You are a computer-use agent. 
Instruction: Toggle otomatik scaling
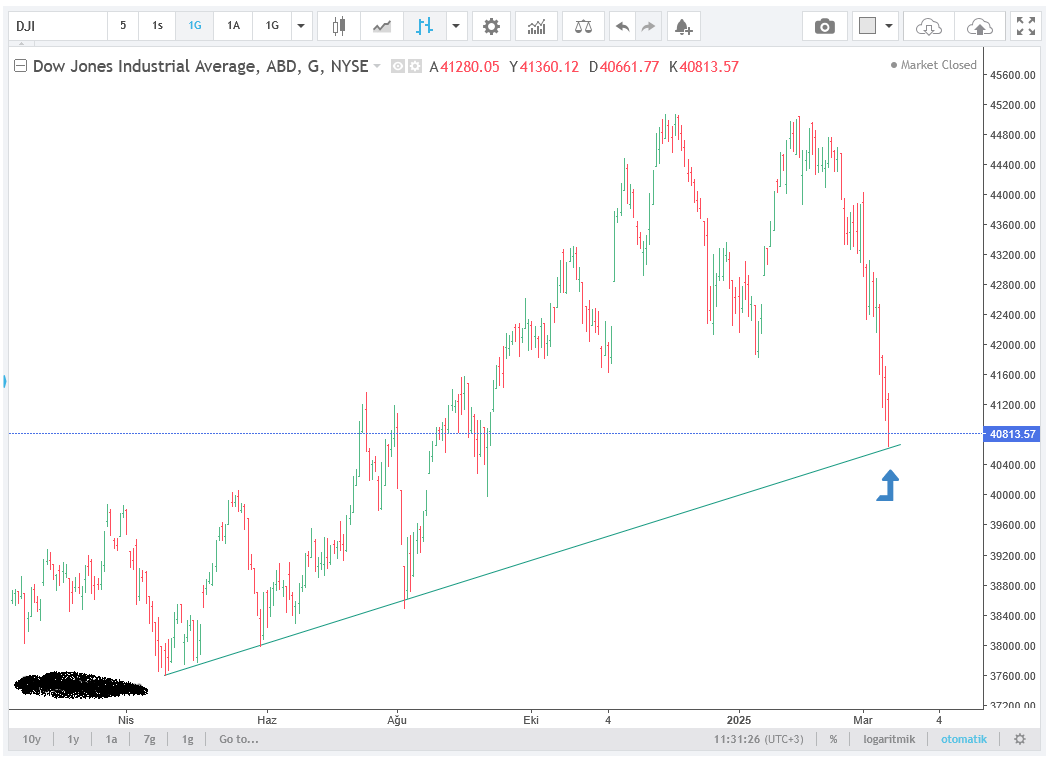(963, 739)
